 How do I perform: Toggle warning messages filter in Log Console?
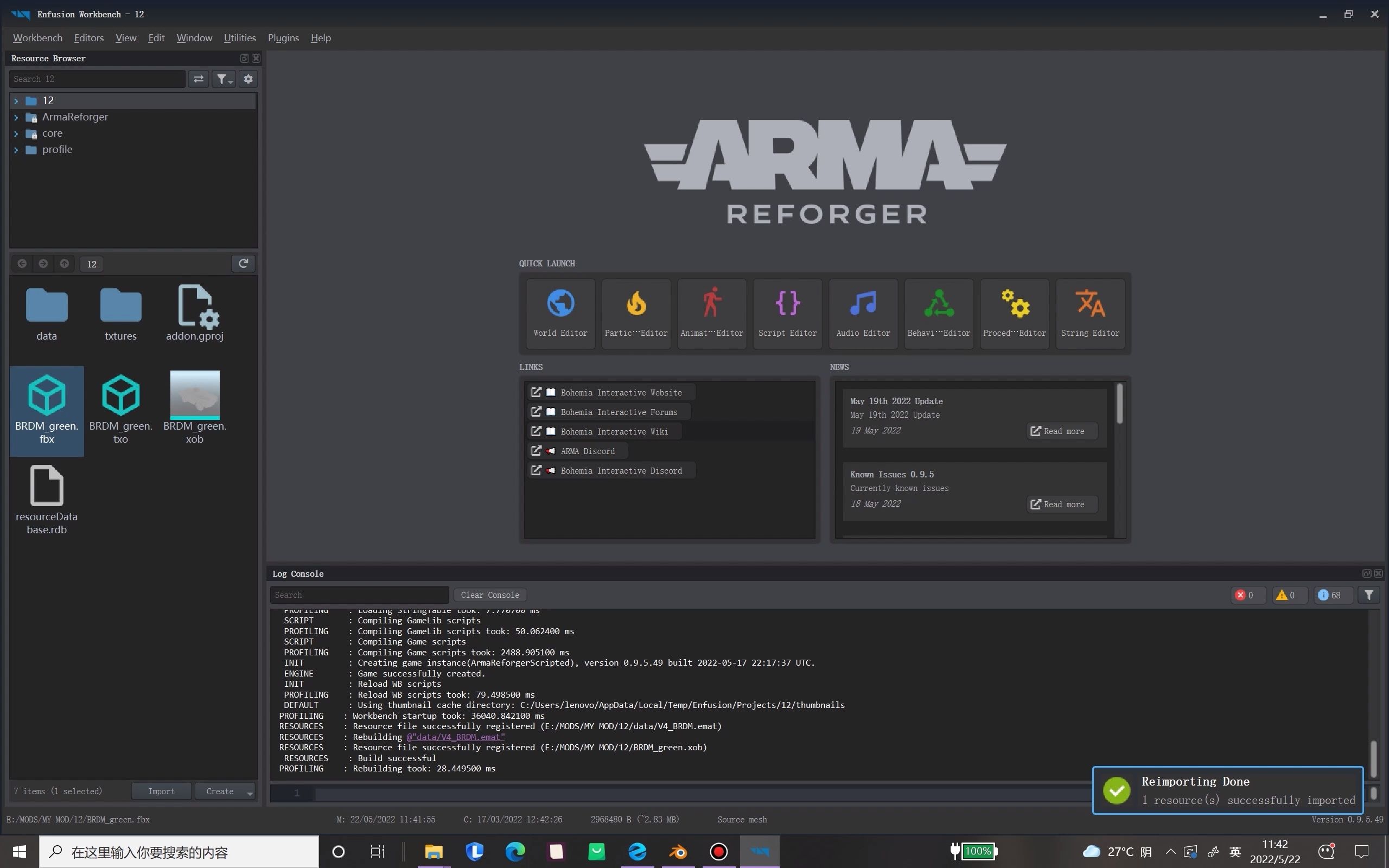1290,595
